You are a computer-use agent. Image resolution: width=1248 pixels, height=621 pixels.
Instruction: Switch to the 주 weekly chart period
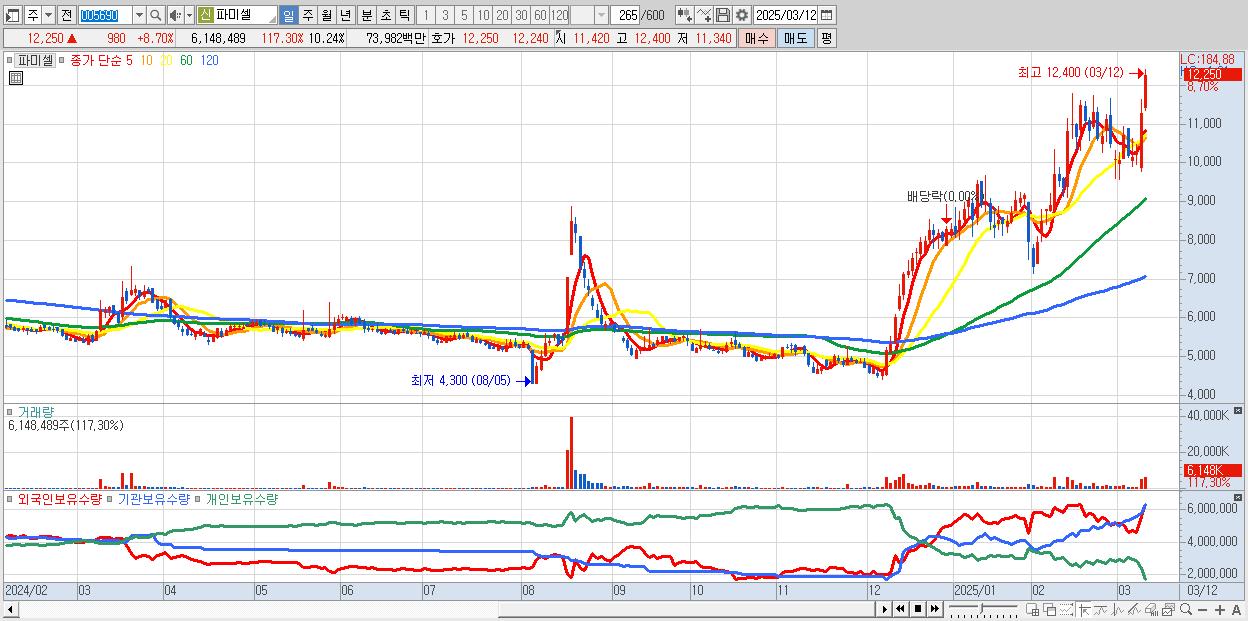point(308,15)
